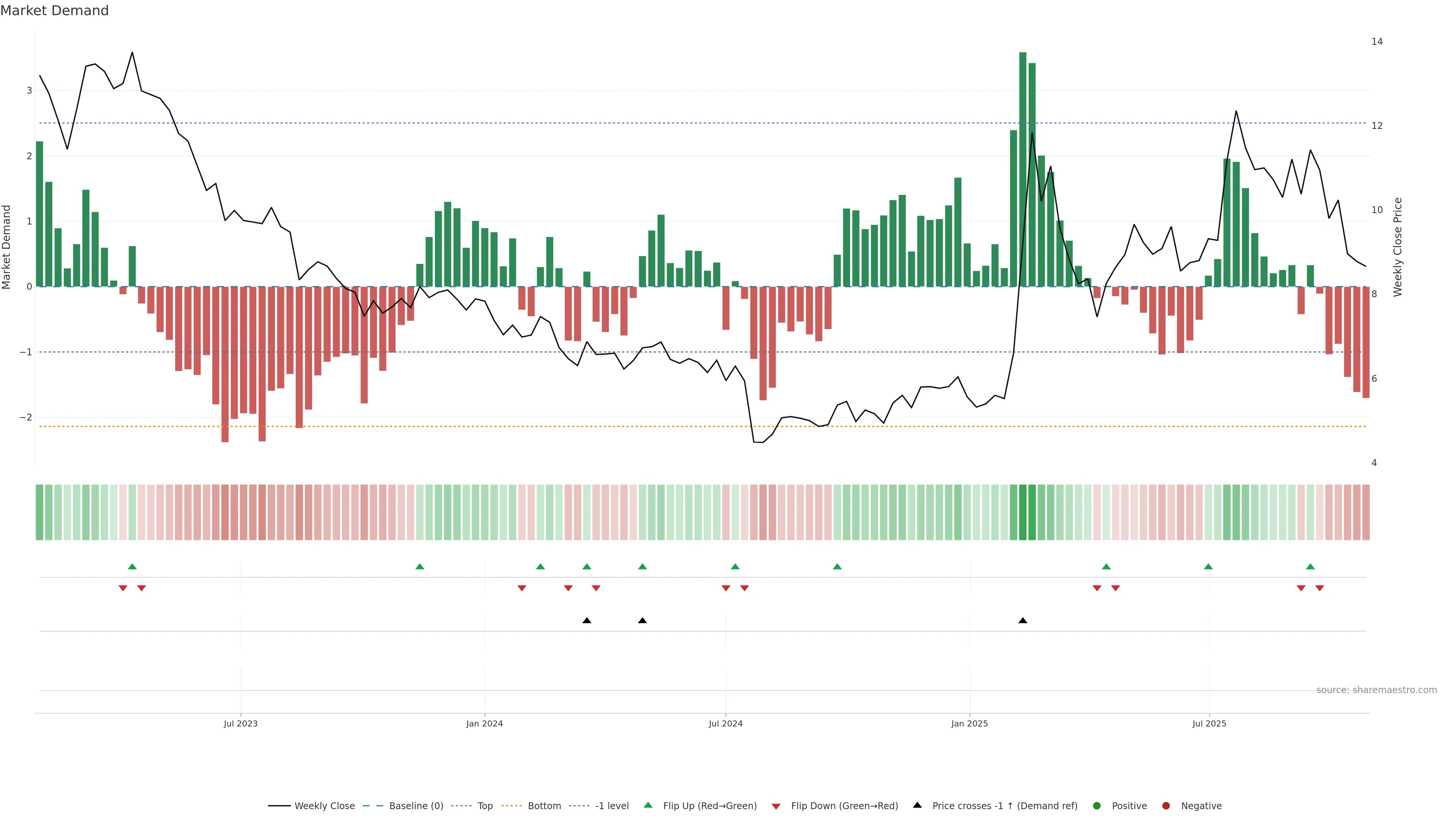Click the red Negative legend dot
The image size is (1456, 819).
click(x=1166, y=805)
